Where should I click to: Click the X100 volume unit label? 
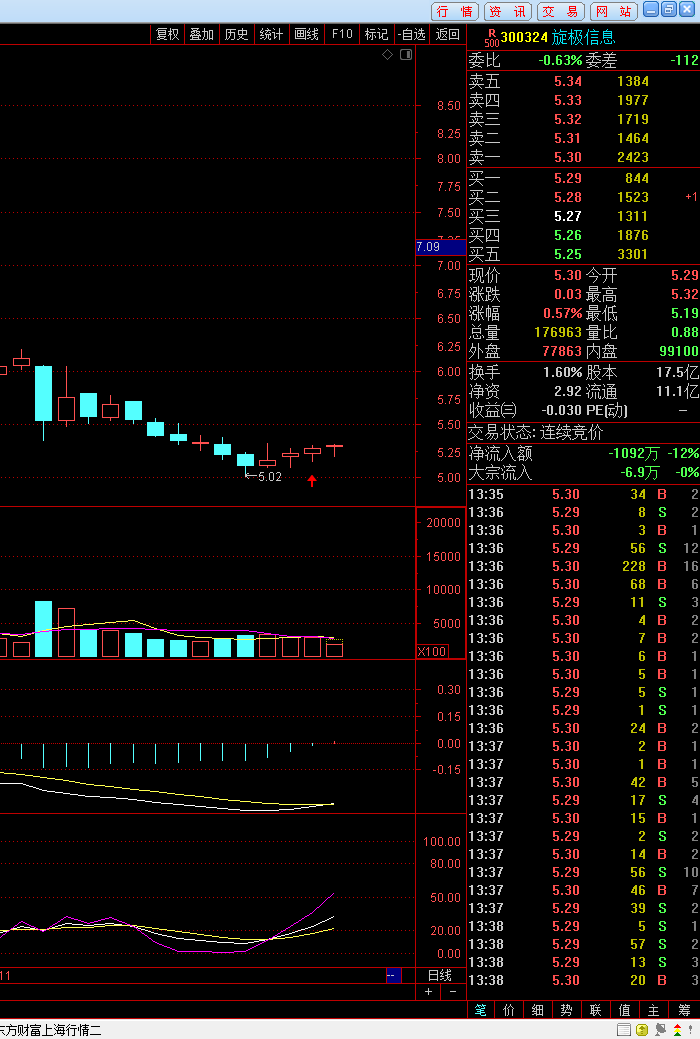click(432, 651)
